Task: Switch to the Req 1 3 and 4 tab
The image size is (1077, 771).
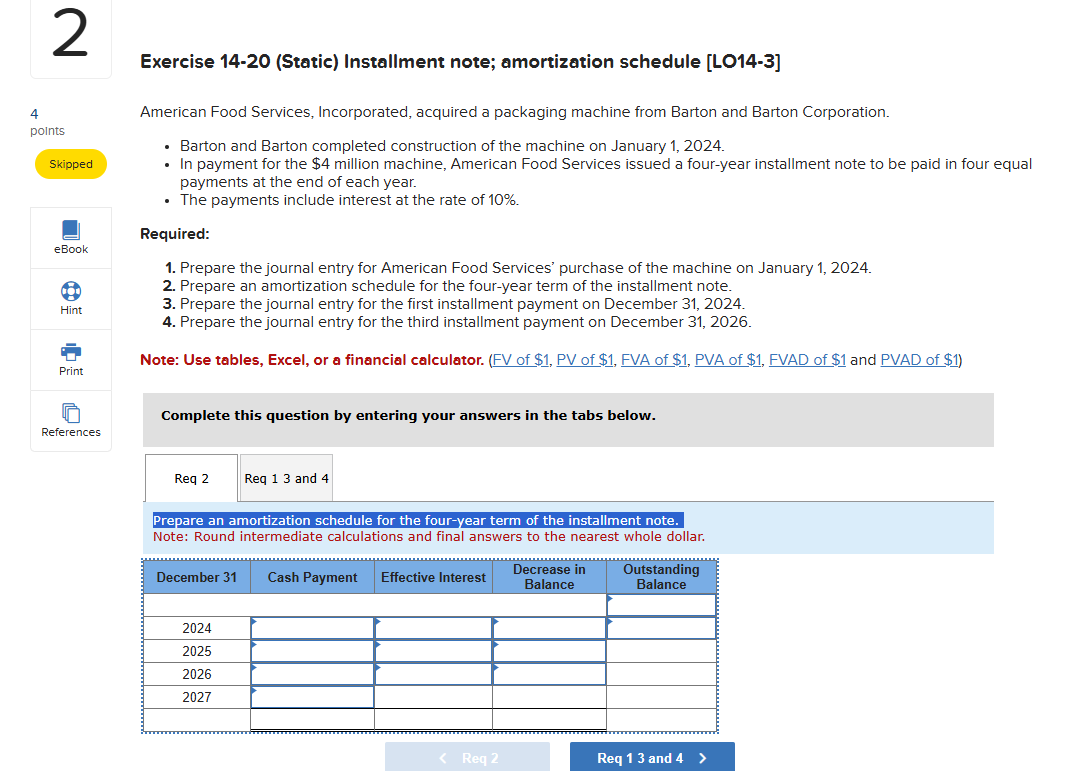Action: pos(286,477)
